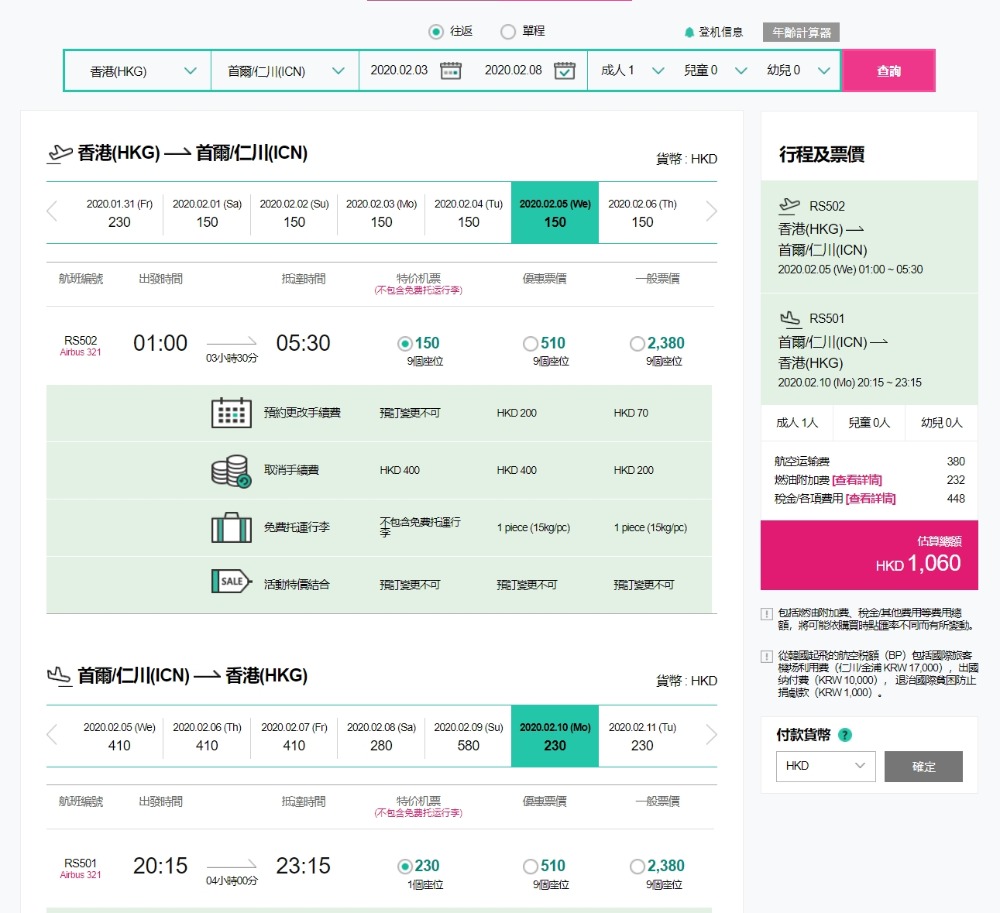Select outbound date 2020.02.03 (Mo) tab
The height and width of the screenshot is (913, 1000).
pos(381,213)
